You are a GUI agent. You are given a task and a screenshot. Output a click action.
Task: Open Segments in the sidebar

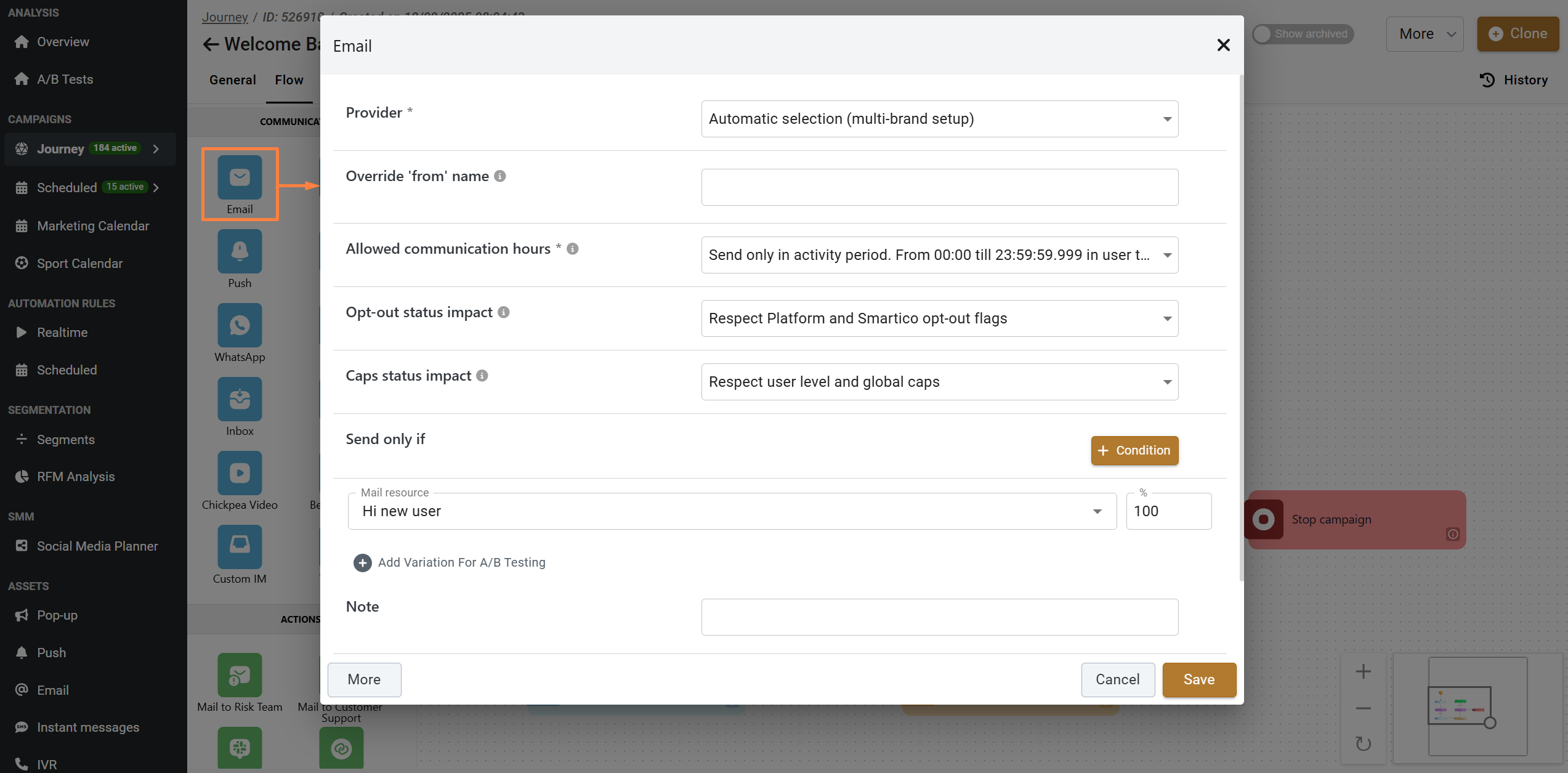pos(66,440)
